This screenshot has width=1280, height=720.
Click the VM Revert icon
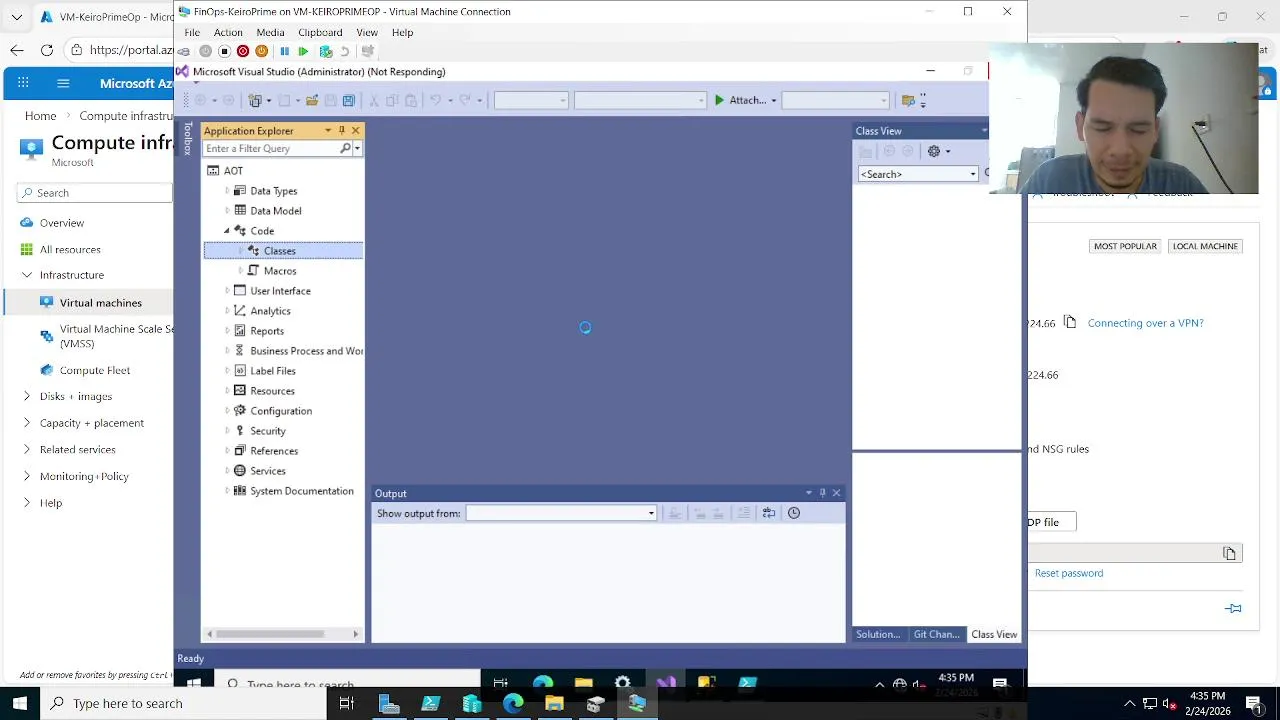(x=345, y=51)
